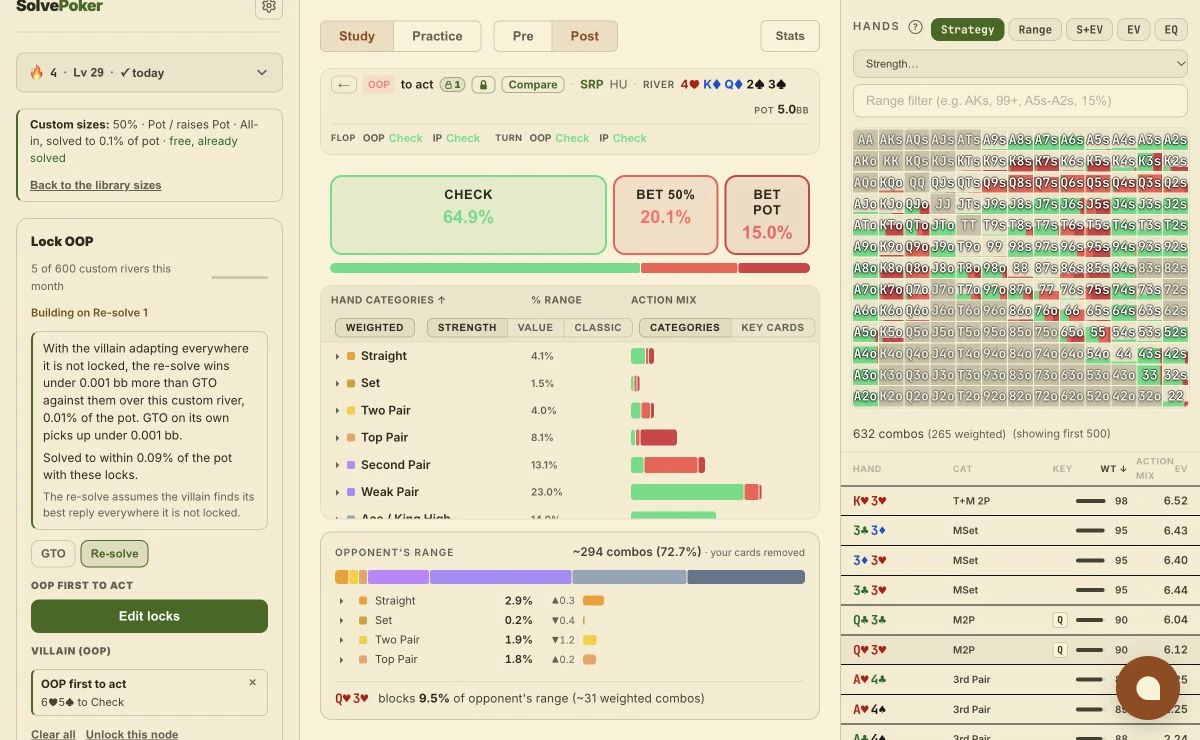Toggle the padlock button before Compare
This screenshot has height=740, width=1200.
[483, 85]
